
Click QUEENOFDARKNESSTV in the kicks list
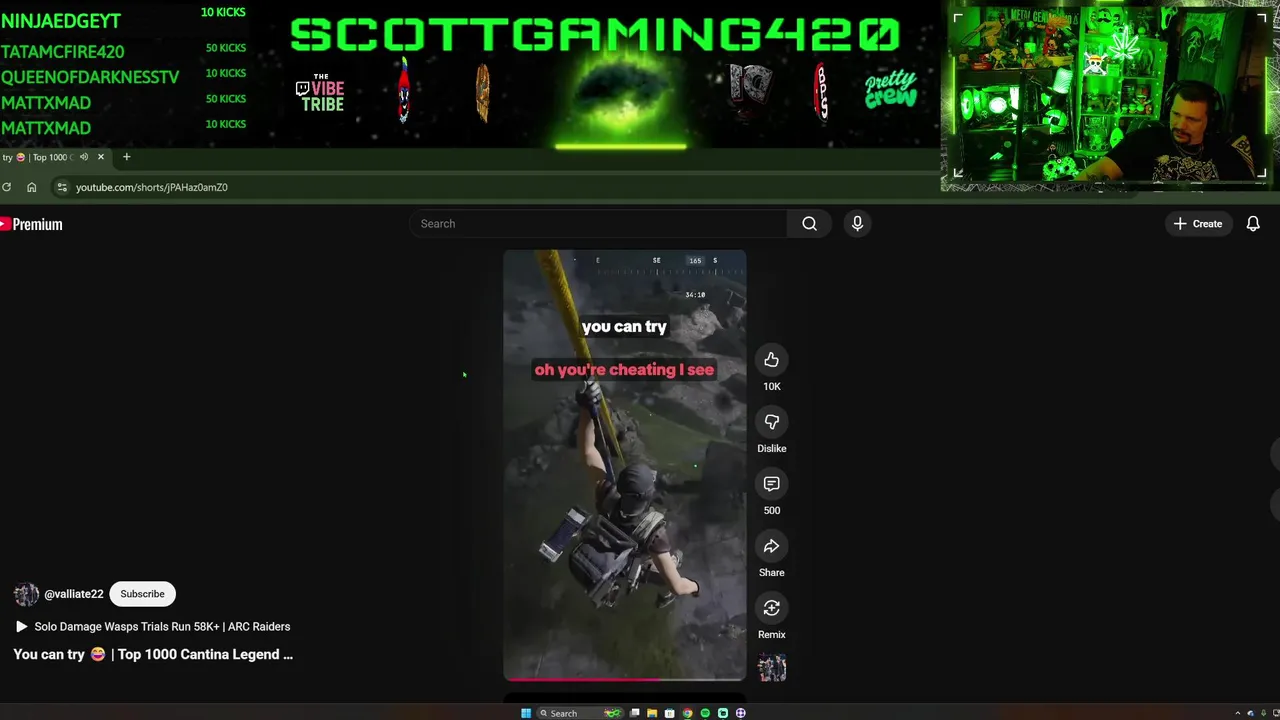coord(90,77)
